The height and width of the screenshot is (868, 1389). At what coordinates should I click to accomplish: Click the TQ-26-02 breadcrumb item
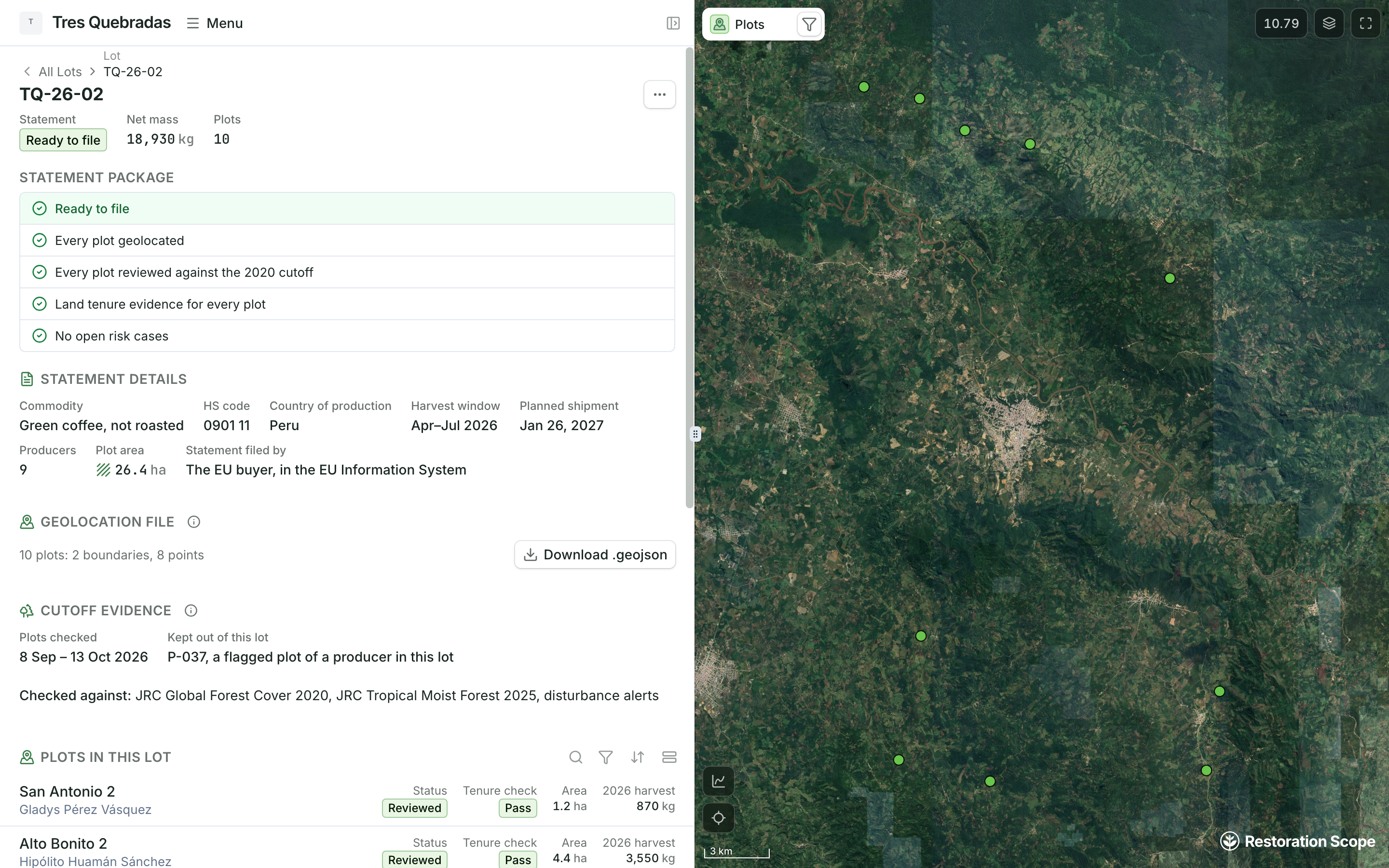(x=133, y=72)
